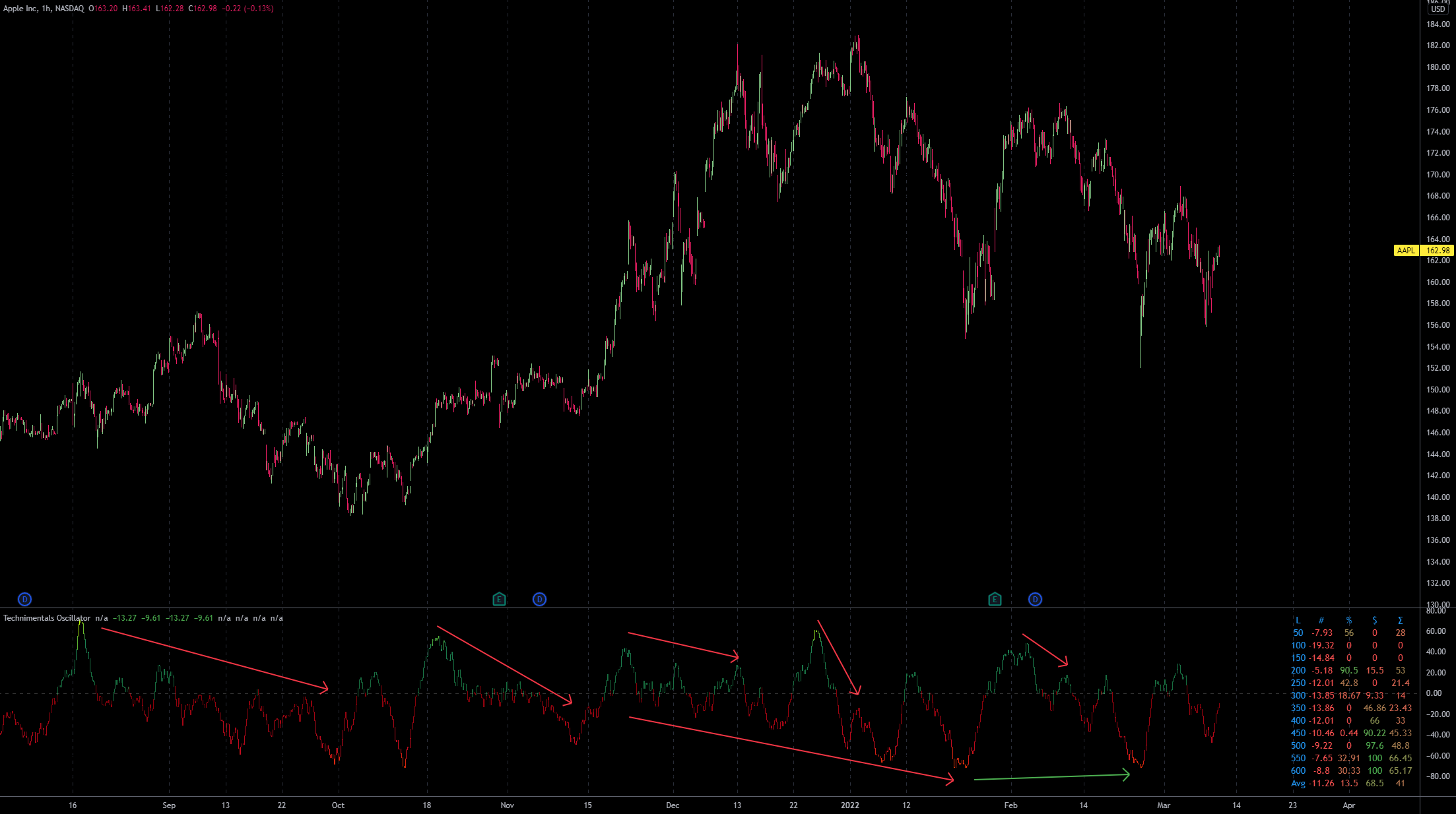Viewport: 1456px width, 814px height.
Task: Click the yellow AAPL price label
Action: point(1406,251)
